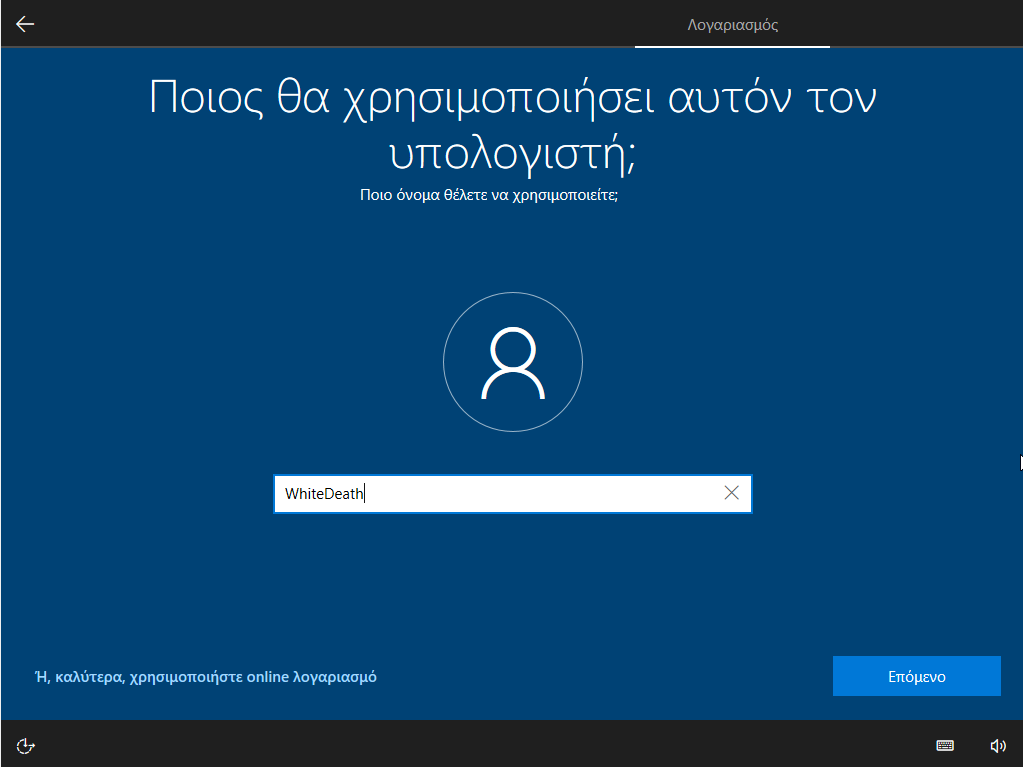Select the Λογαριασμός tab
Image resolution: width=1023 pixels, height=767 pixels.
[732, 25]
